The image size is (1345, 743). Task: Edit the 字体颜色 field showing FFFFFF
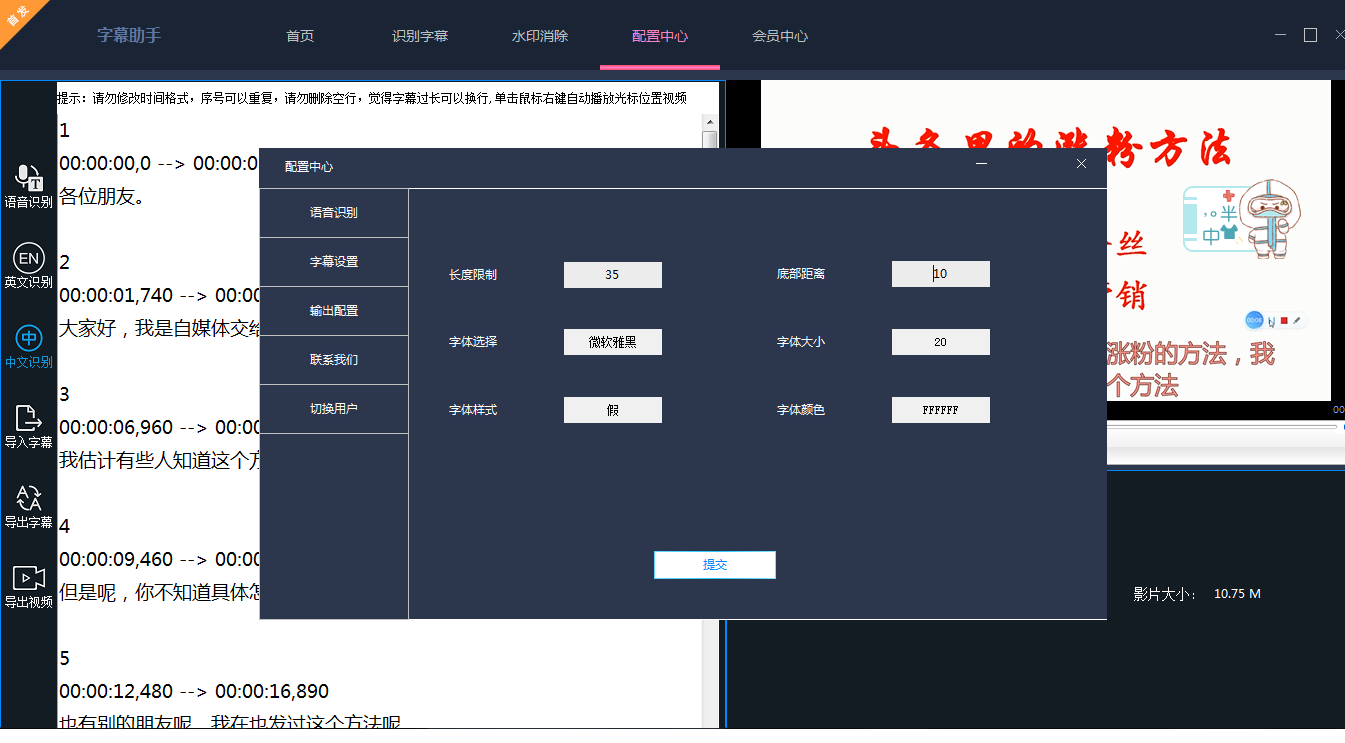coord(941,410)
